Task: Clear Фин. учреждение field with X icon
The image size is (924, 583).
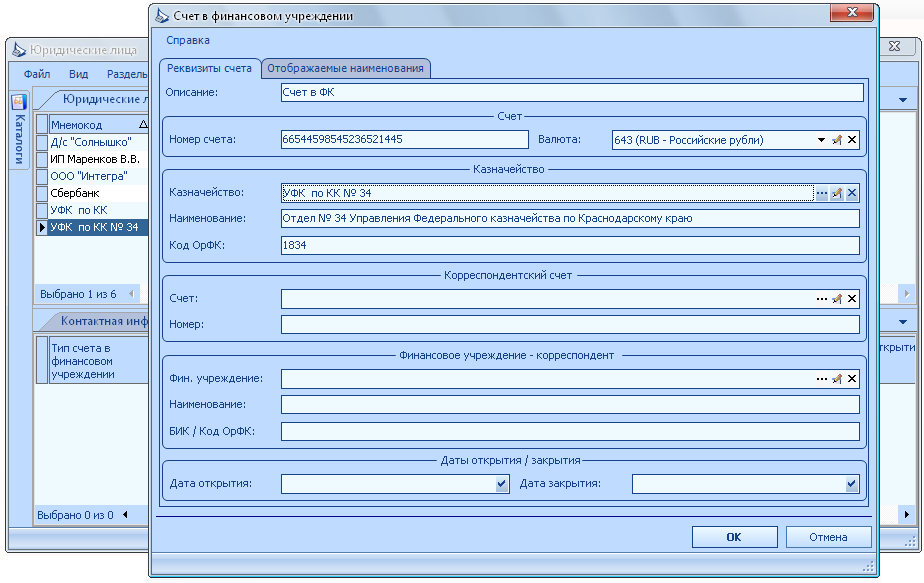Action: pyautogui.click(x=852, y=378)
